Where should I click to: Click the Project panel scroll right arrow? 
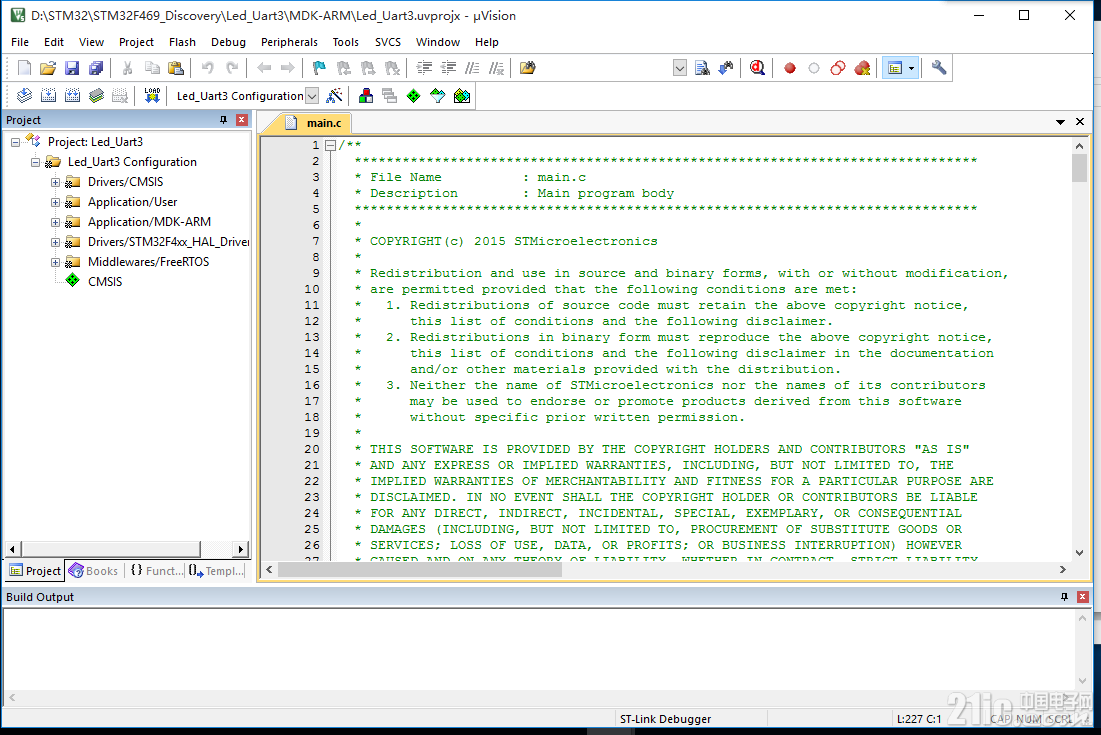point(241,549)
